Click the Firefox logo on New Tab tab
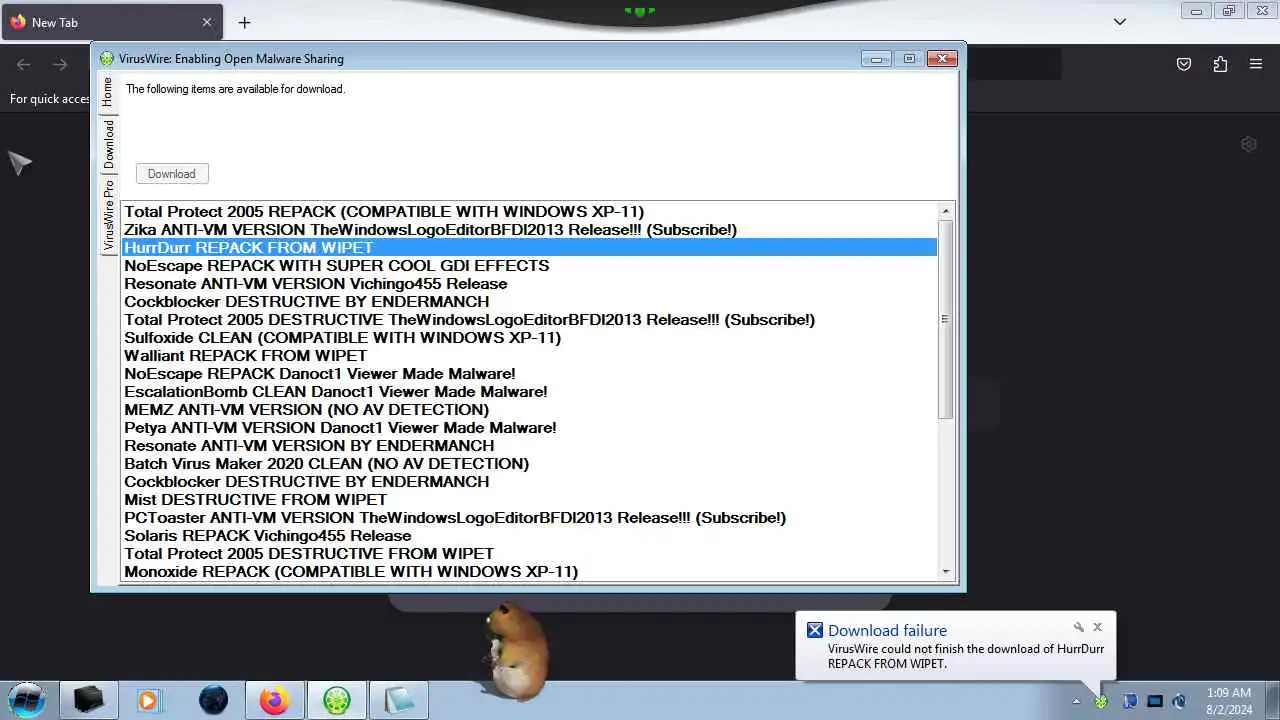The image size is (1280, 720). pyautogui.click(x=18, y=22)
